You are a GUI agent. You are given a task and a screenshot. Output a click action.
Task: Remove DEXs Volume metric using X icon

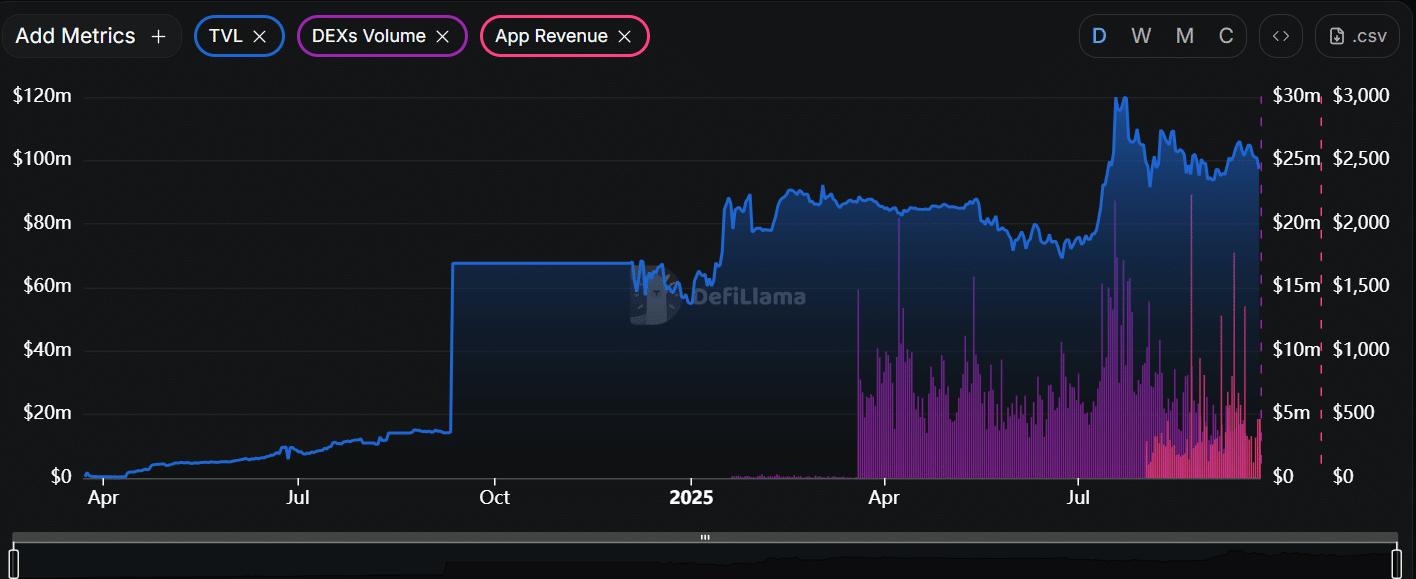442,36
